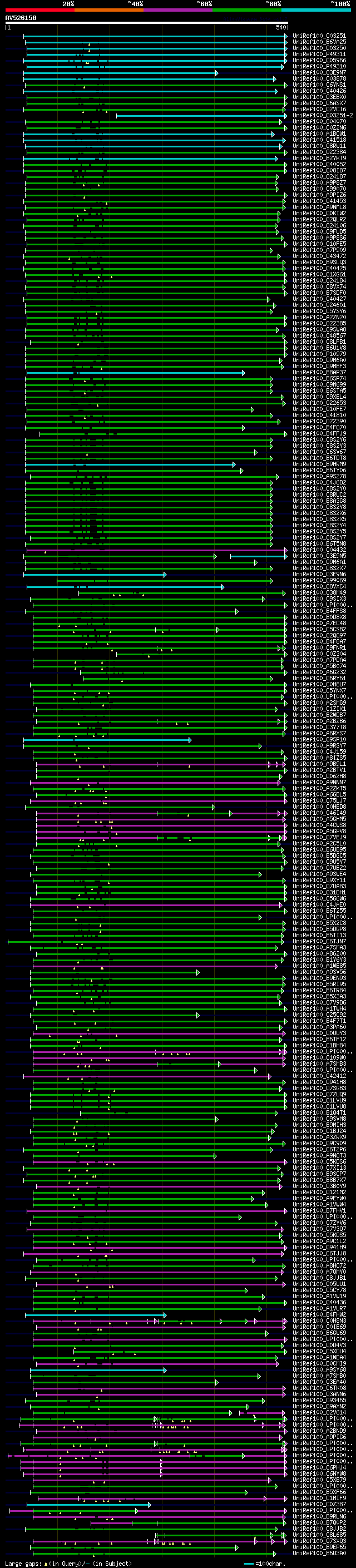Click the UniRef100_Q99070 entry
This screenshot has height=1568, width=356.
pos(319,189)
